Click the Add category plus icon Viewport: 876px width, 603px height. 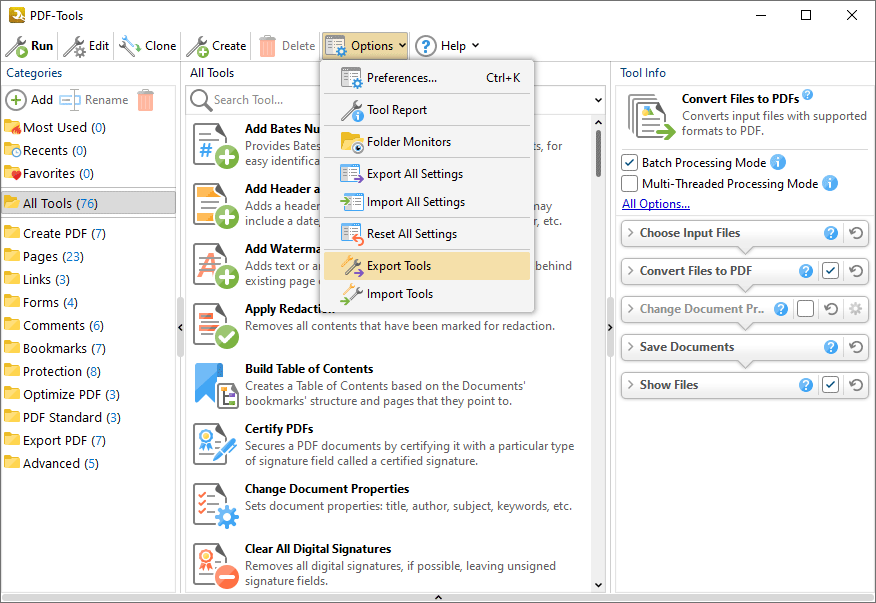click(16, 100)
